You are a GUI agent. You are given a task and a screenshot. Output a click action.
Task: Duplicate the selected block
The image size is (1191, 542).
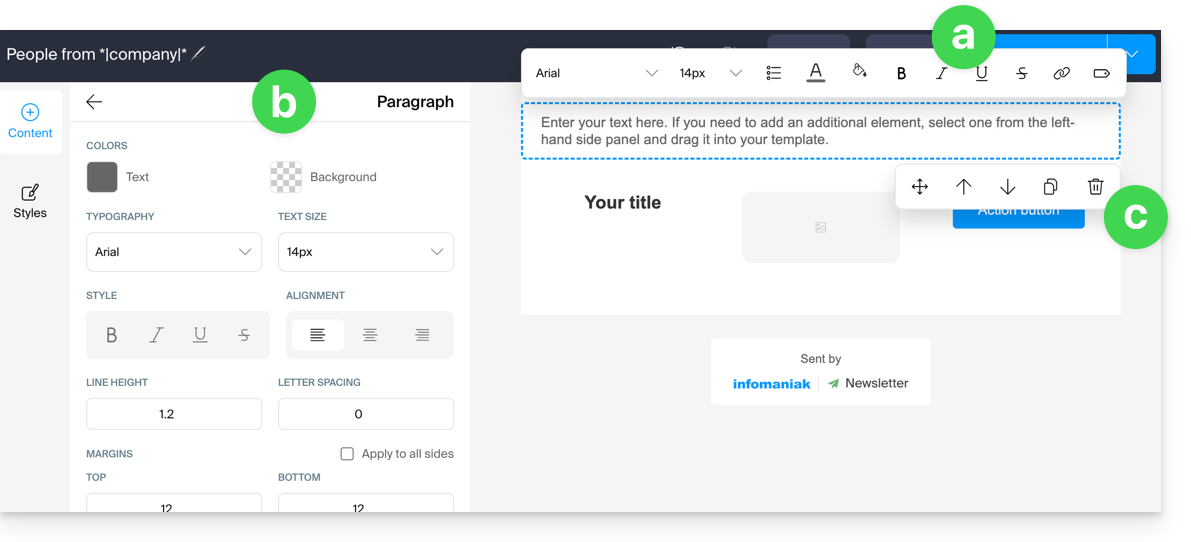click(x=1050, y=187)
